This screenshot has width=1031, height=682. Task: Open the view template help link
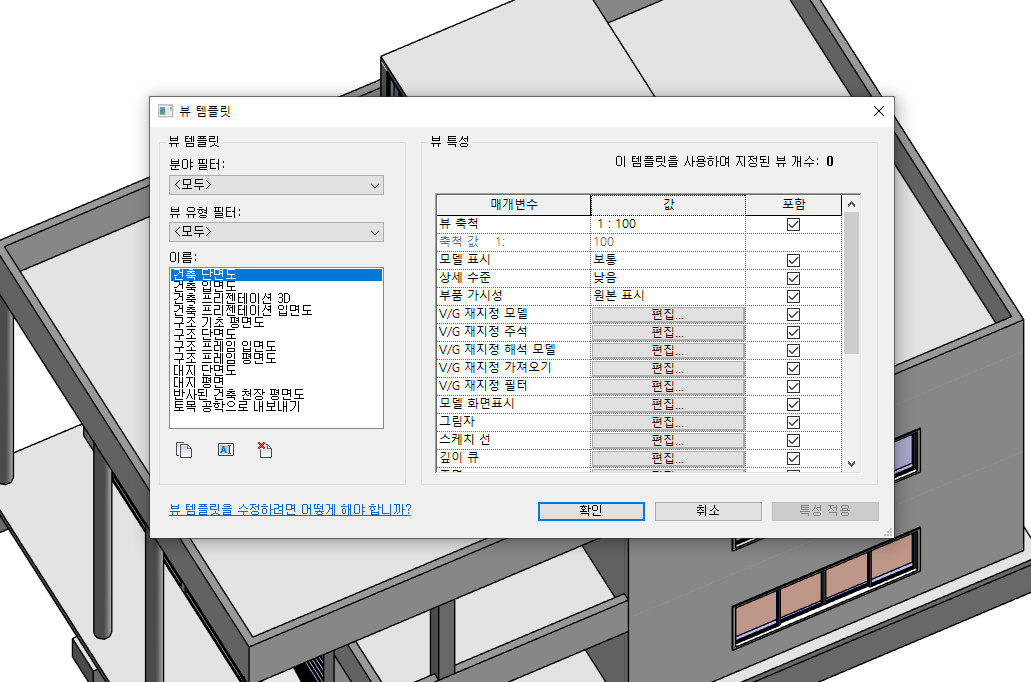coord(290,510)
